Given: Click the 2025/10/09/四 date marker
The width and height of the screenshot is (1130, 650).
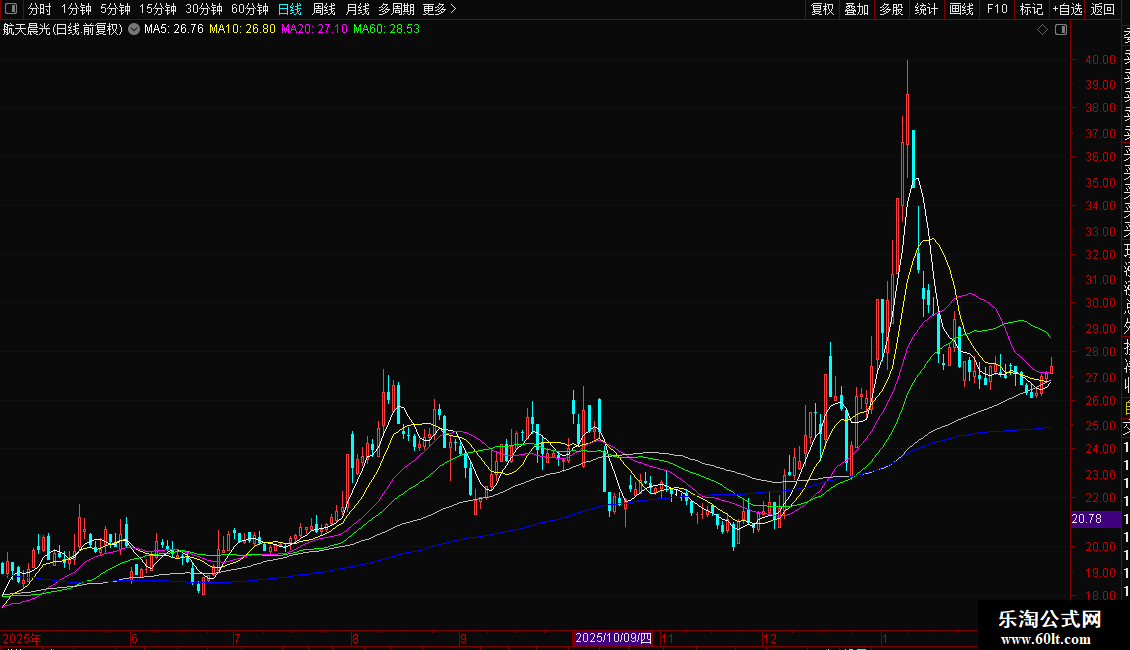Looking at the screenshot, I should click(x=613, y=638).
